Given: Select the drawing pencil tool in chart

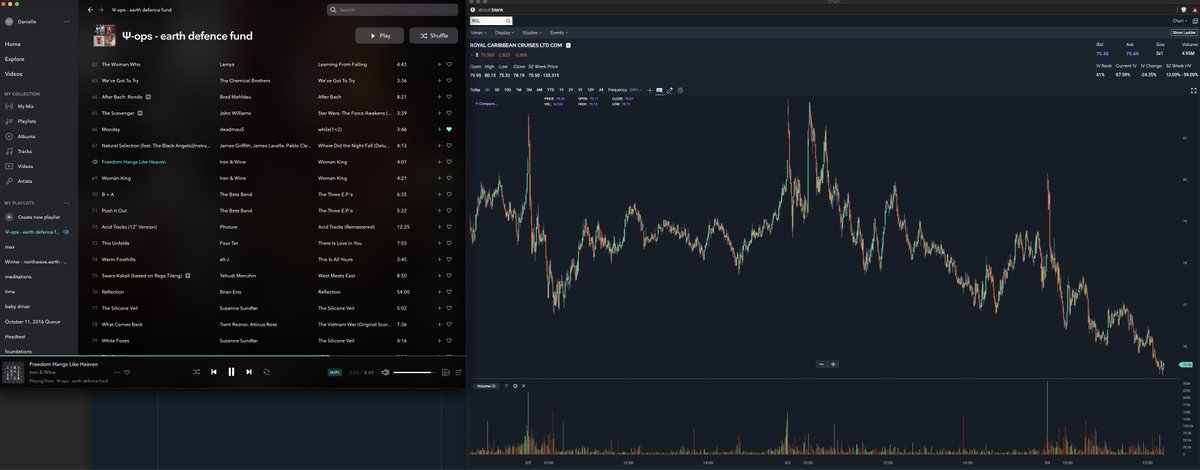Looking at the screenshot, I should coord(670,90).
